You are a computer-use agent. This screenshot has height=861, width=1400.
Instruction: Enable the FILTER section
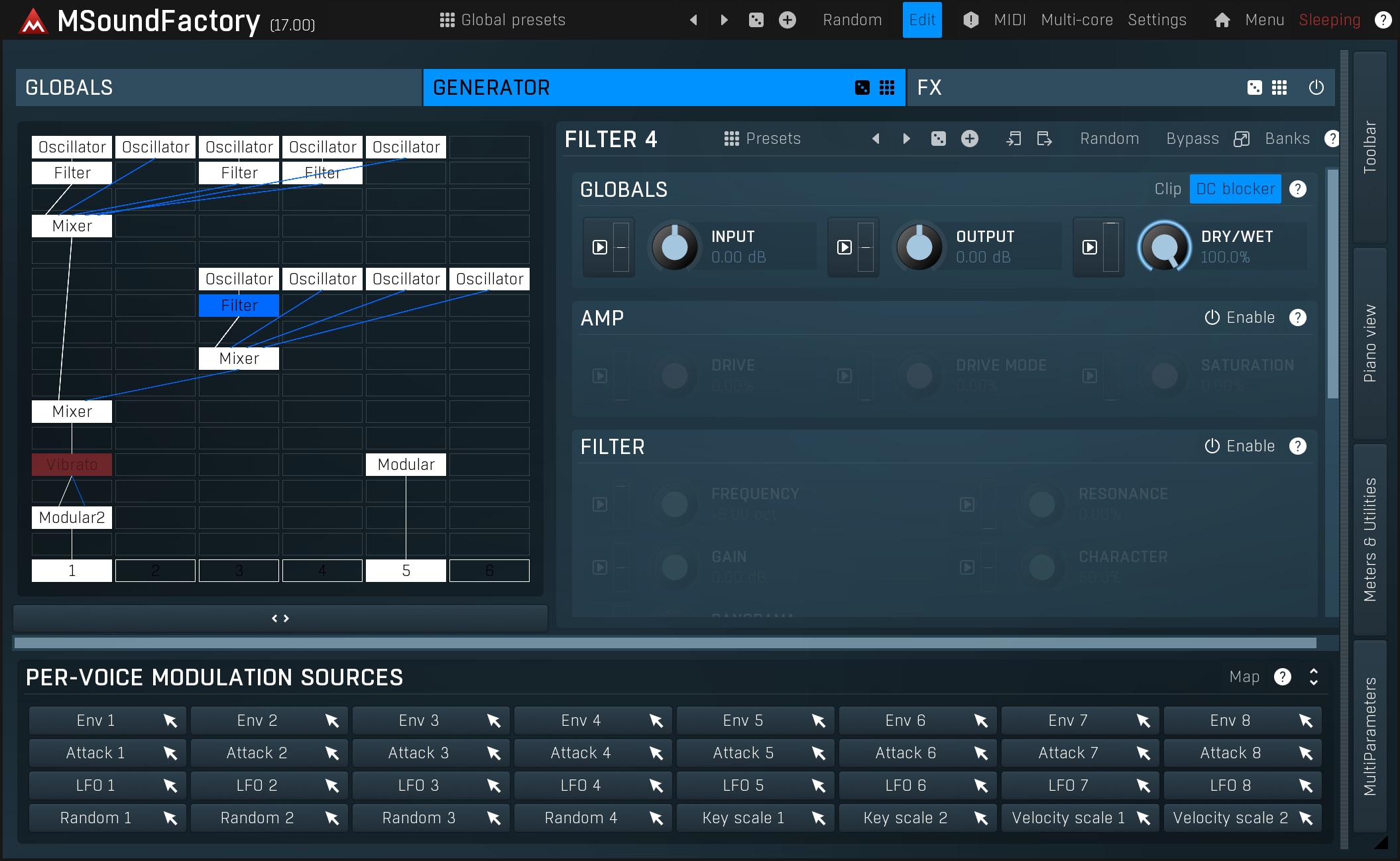click(1240, 447)
